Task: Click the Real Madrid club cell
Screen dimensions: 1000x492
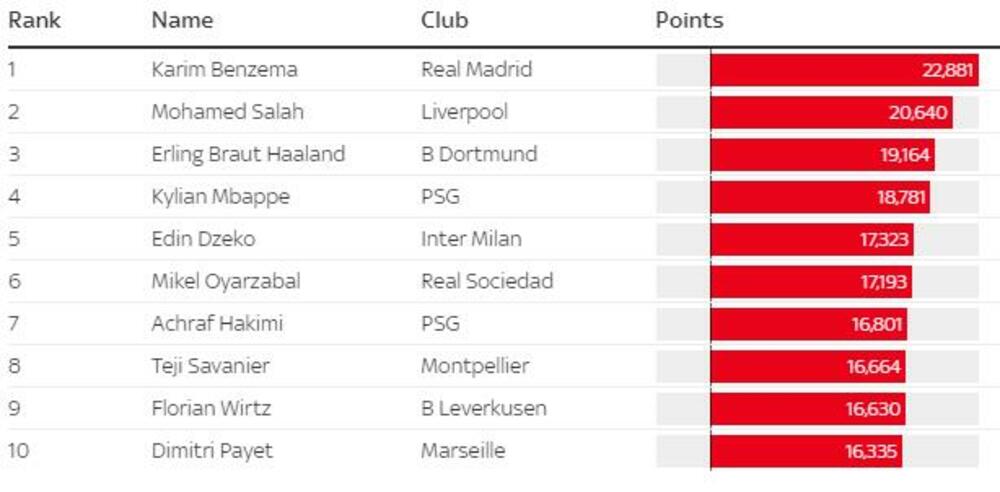Action: point(476,70)
